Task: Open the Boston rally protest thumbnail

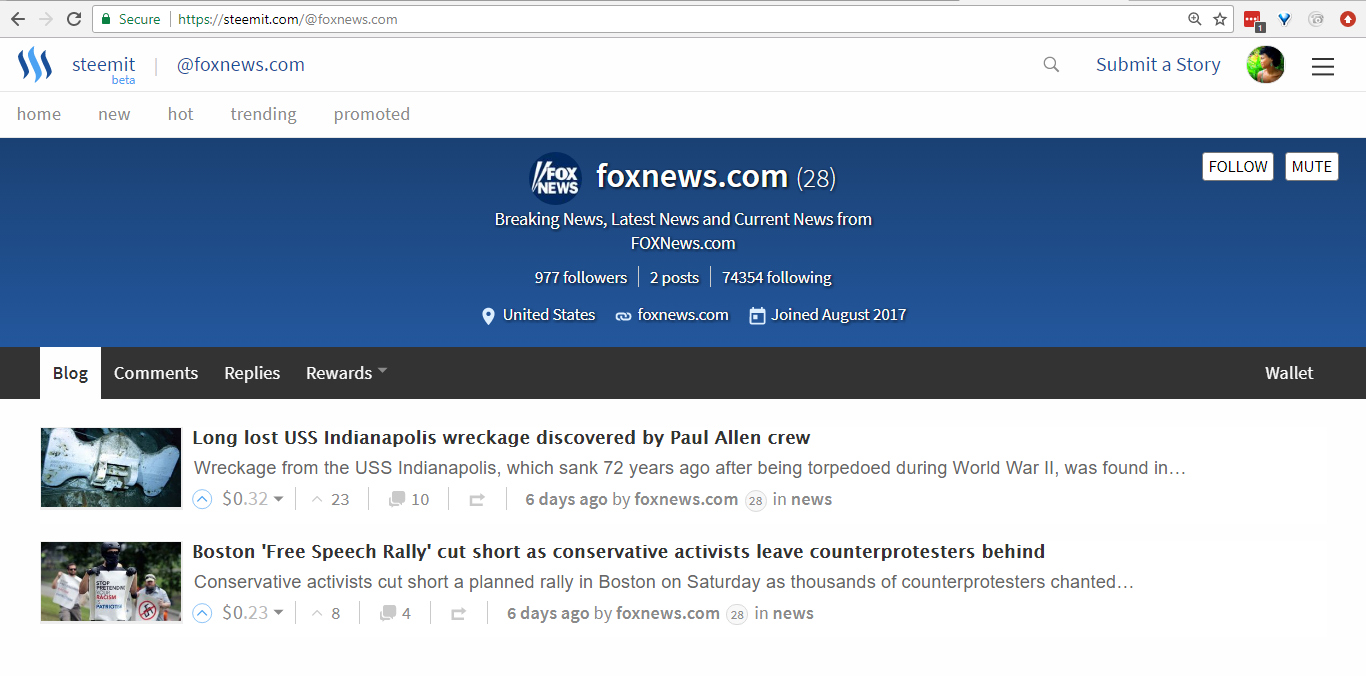Action: 111,582
